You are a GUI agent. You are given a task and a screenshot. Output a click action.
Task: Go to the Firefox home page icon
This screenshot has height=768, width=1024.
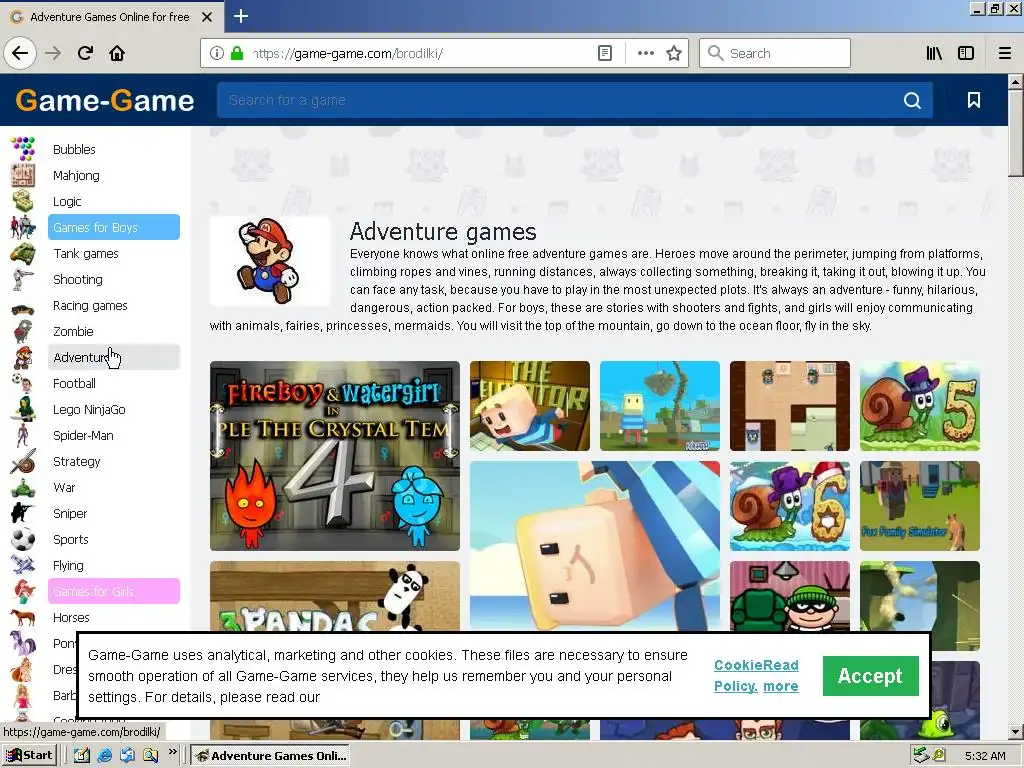point(117,53)
